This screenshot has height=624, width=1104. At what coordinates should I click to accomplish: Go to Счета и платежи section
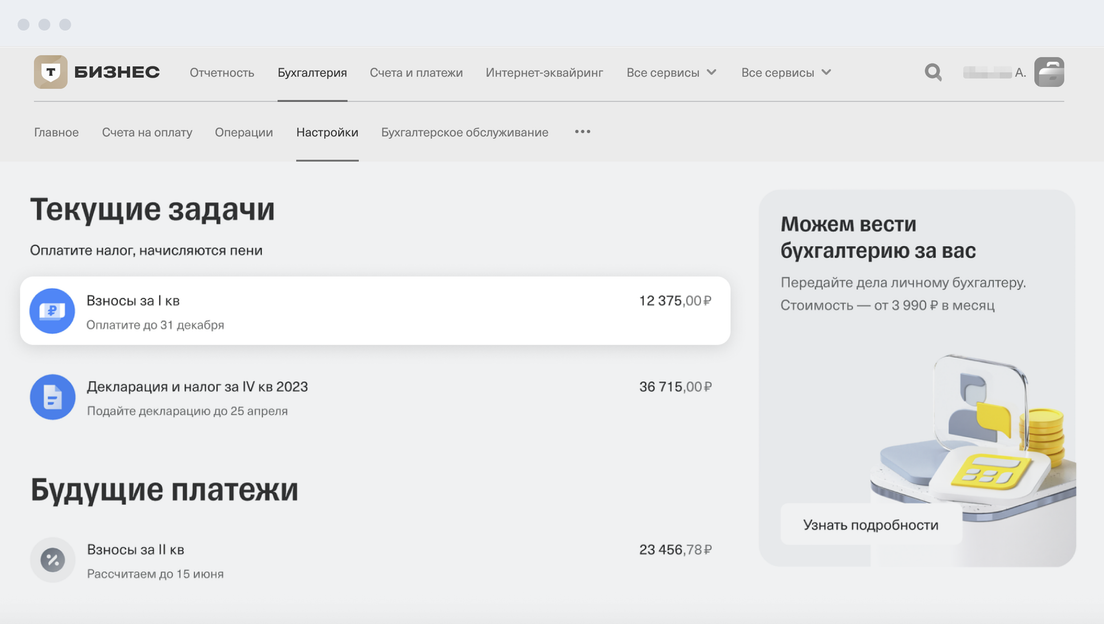point(416,72)
